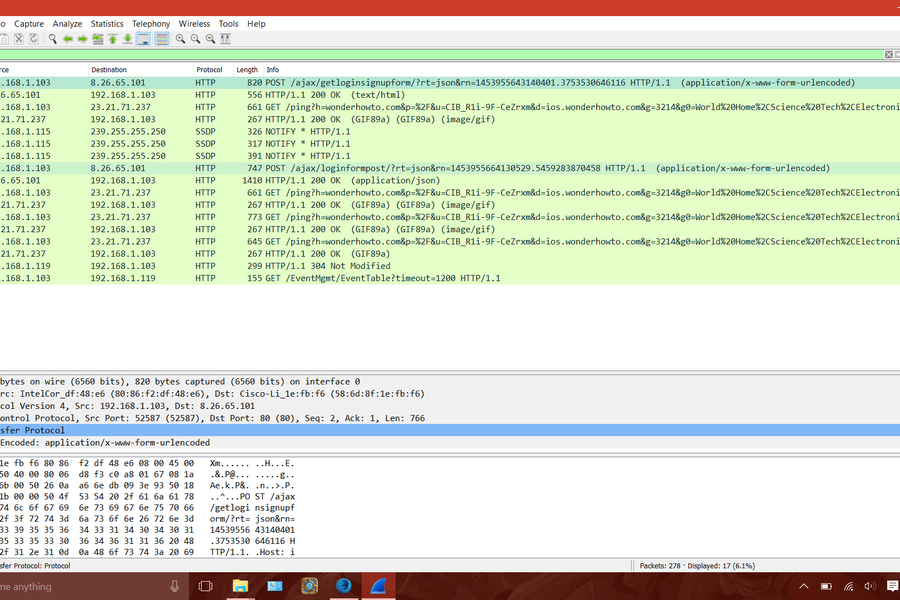
Task: Reload the capture file
Action: 34,38
